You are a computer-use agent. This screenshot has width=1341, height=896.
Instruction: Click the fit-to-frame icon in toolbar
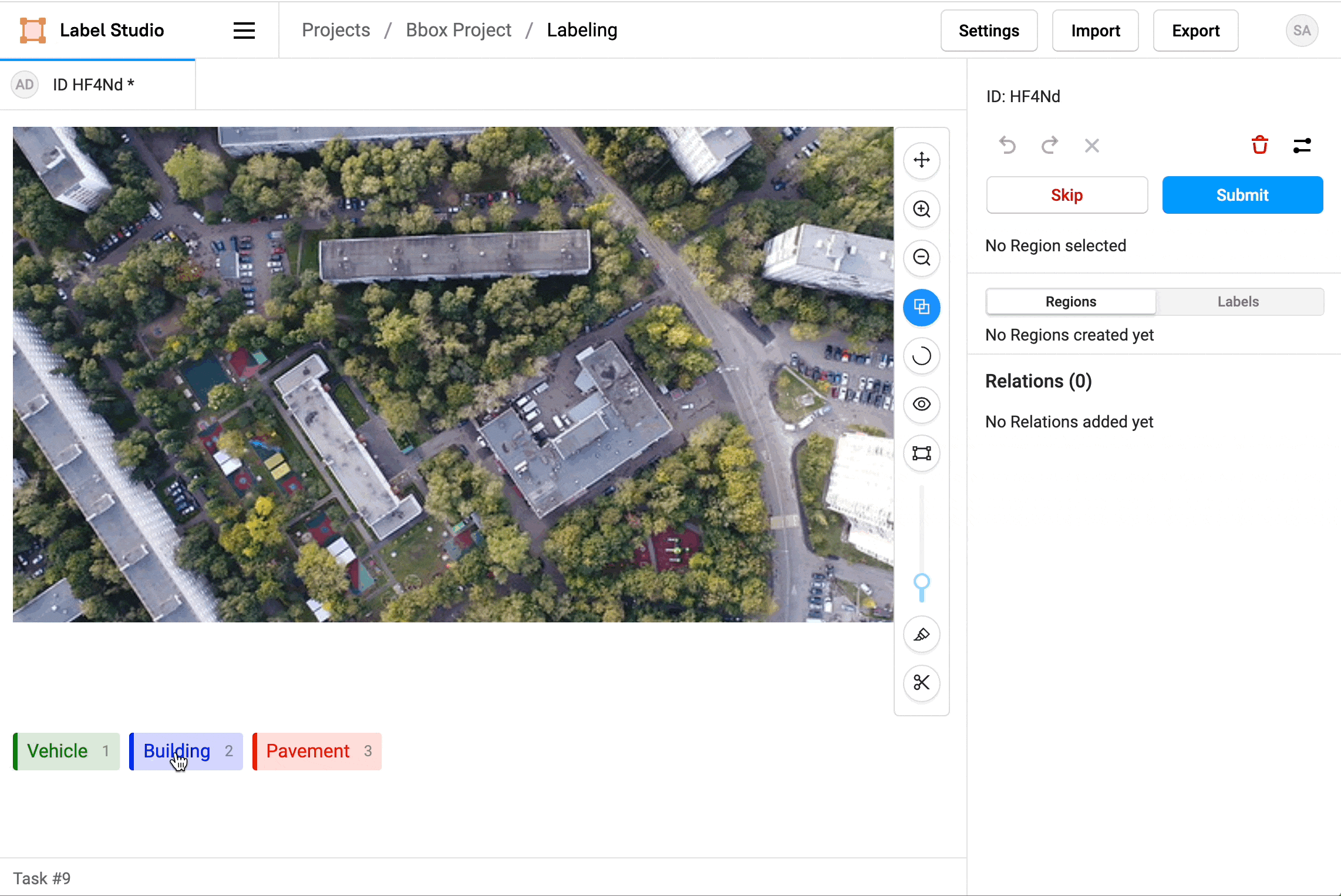coord(921,453)
